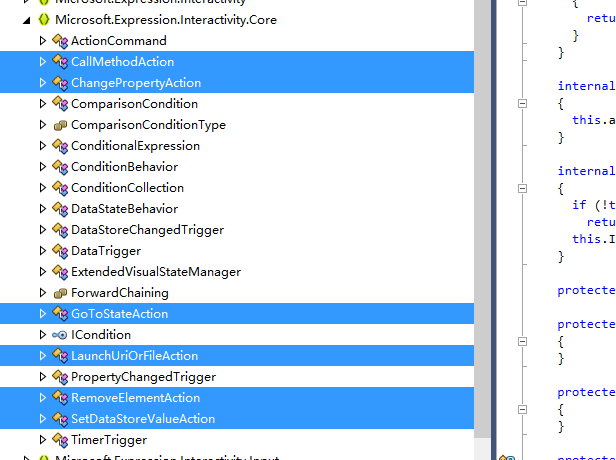Select DataStoreChangedTrigger in the assembly tree
This screenshot has height=460, width=616.
pos(147,230)
